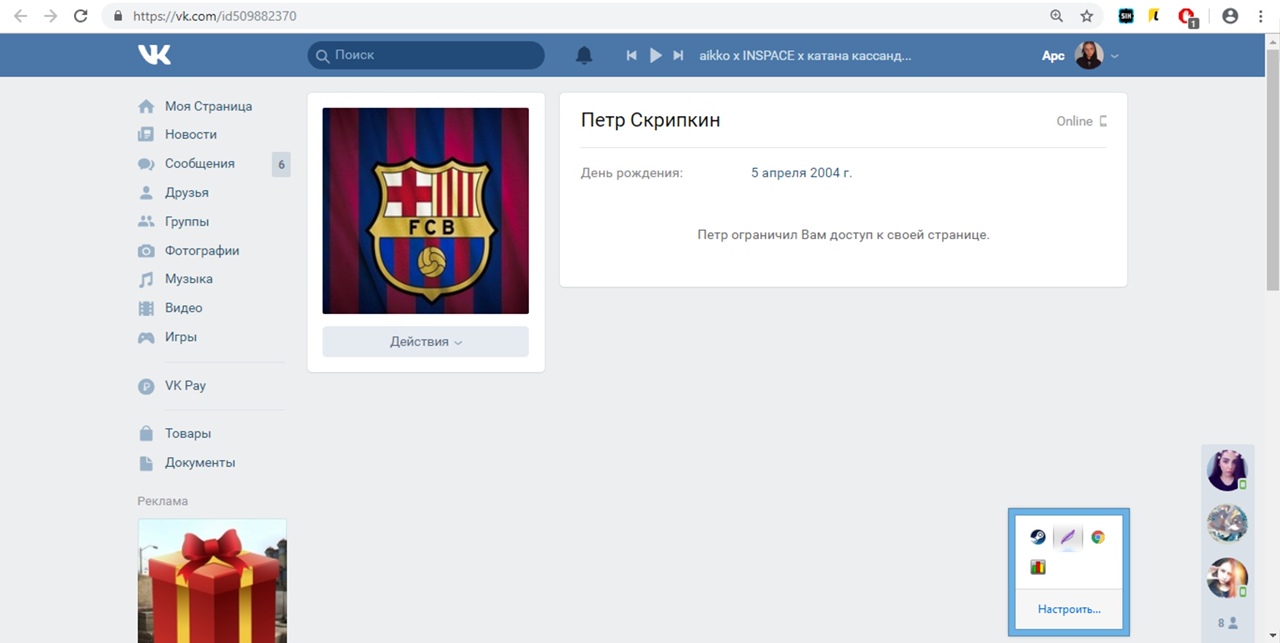This screenshot has height=643, width=1280.
Task: Open Сообщения in the sidebar
Action: [x=199, y=164]
